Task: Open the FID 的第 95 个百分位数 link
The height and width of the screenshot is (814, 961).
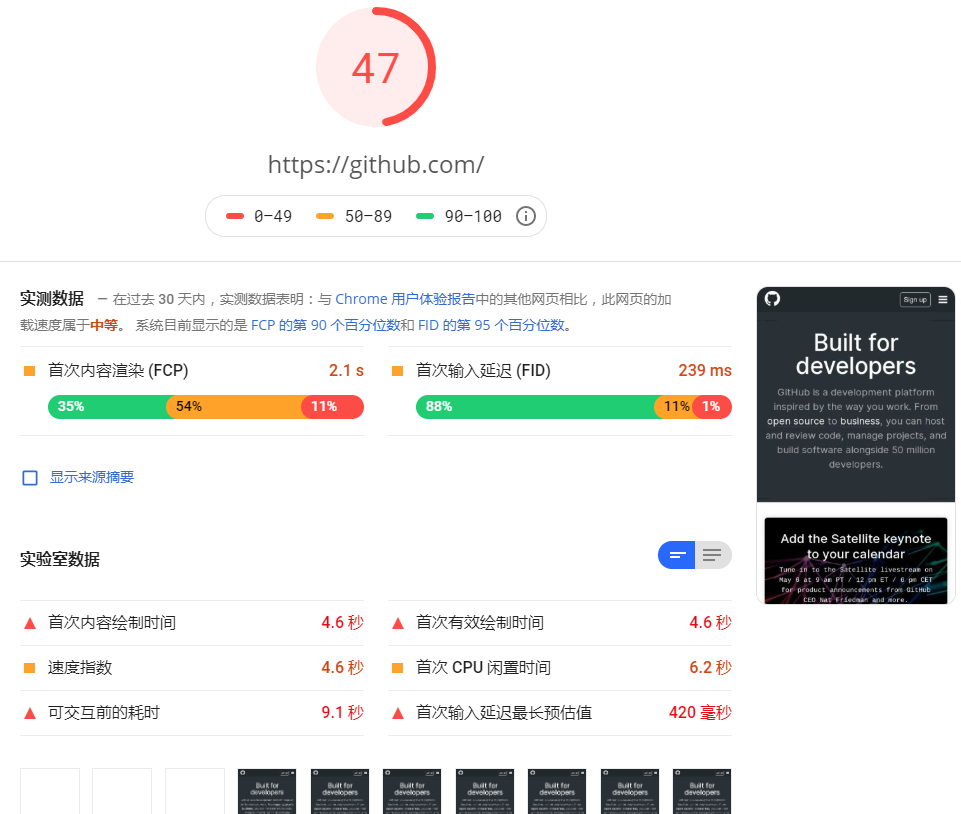Action: (491, 325)
